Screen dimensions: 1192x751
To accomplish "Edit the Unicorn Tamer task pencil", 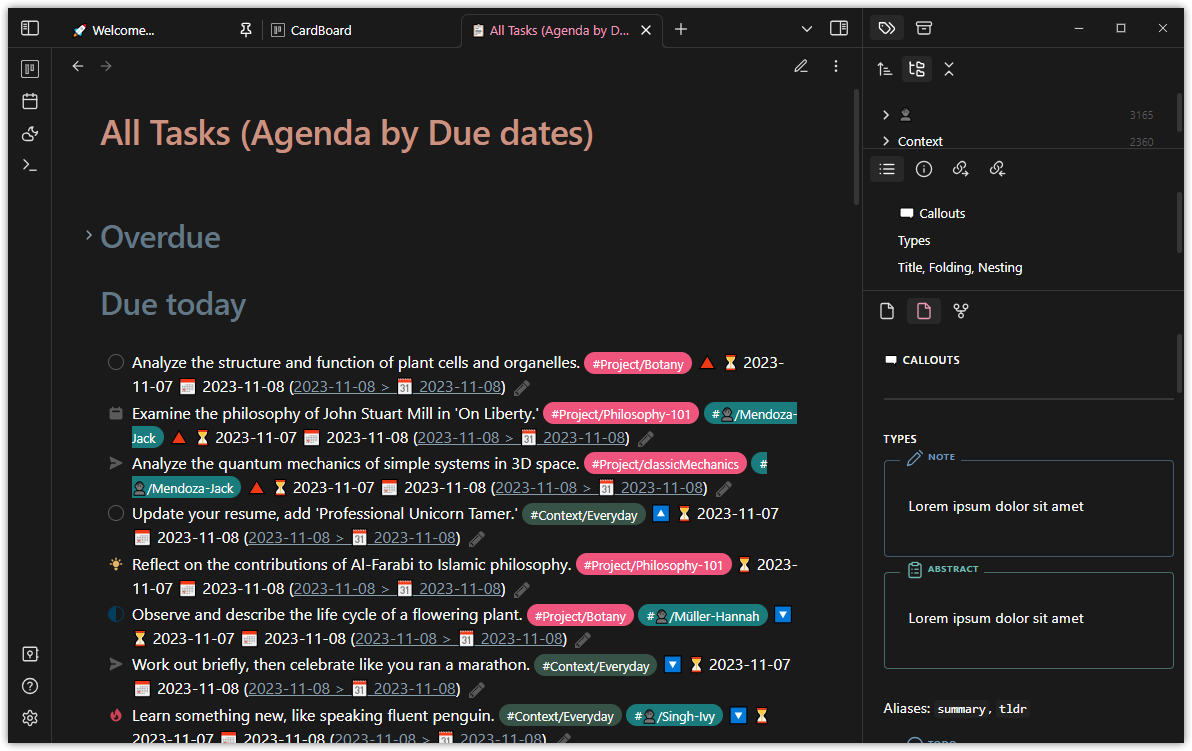I will coord(477,539).
